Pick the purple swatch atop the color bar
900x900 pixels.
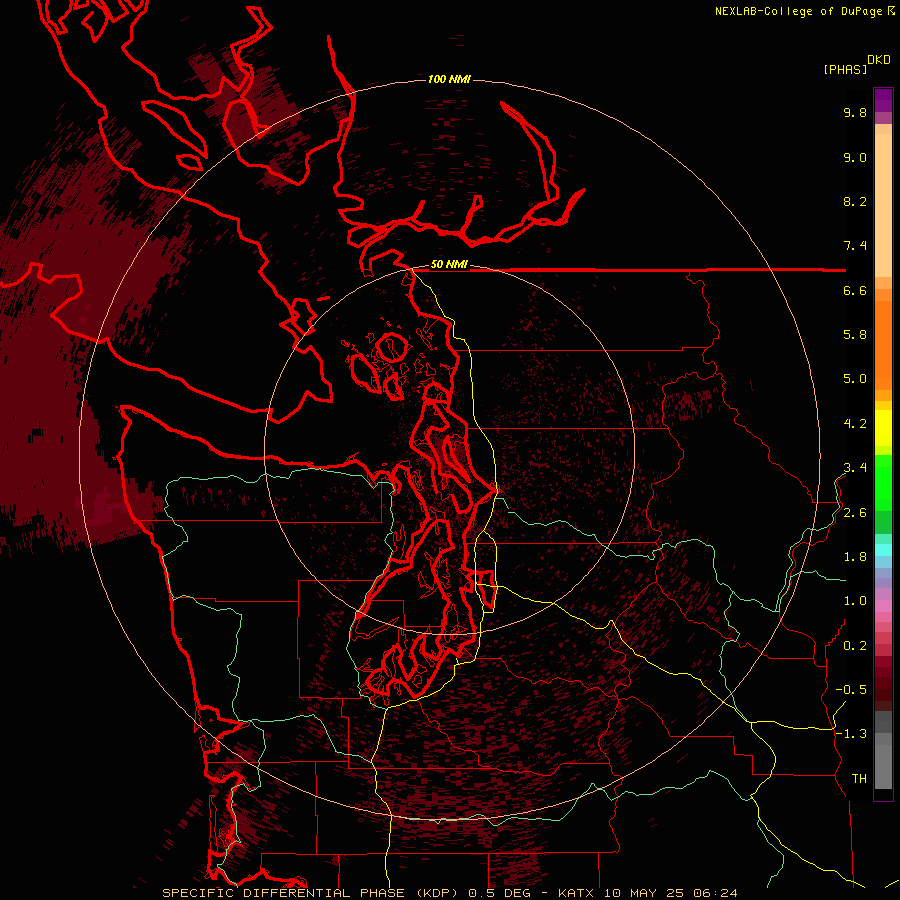883,100
